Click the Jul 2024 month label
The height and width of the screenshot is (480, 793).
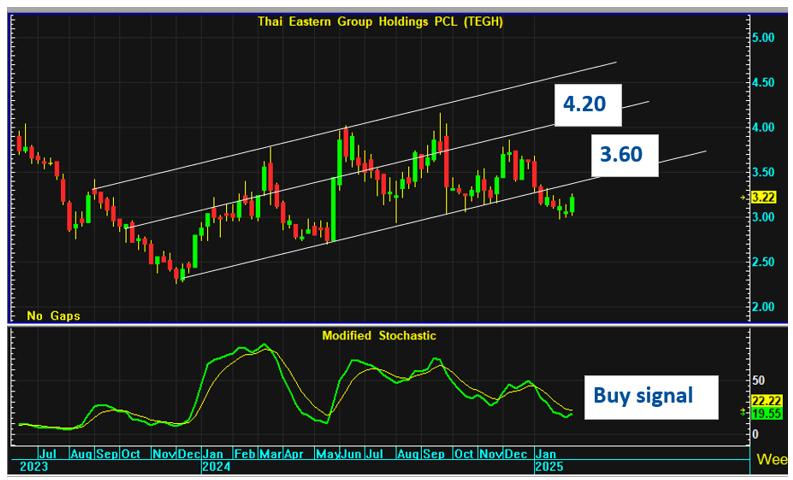[374, 454]
